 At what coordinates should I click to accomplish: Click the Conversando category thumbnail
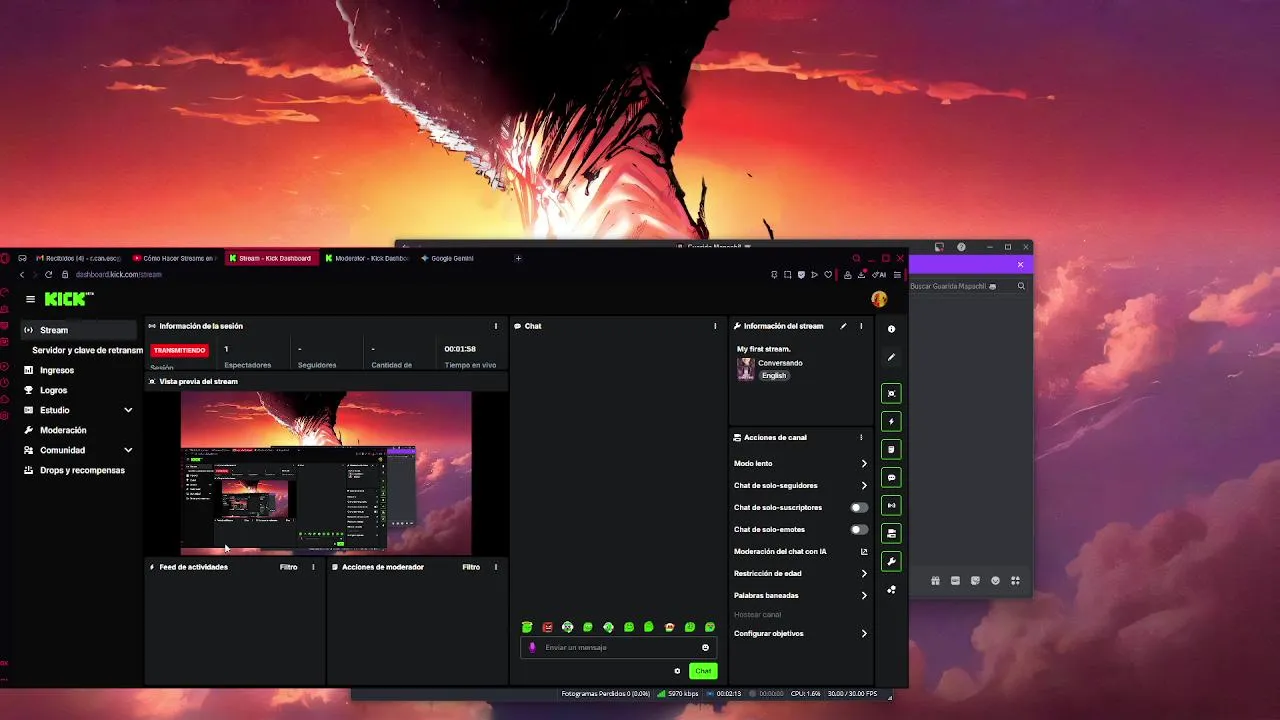745,369
